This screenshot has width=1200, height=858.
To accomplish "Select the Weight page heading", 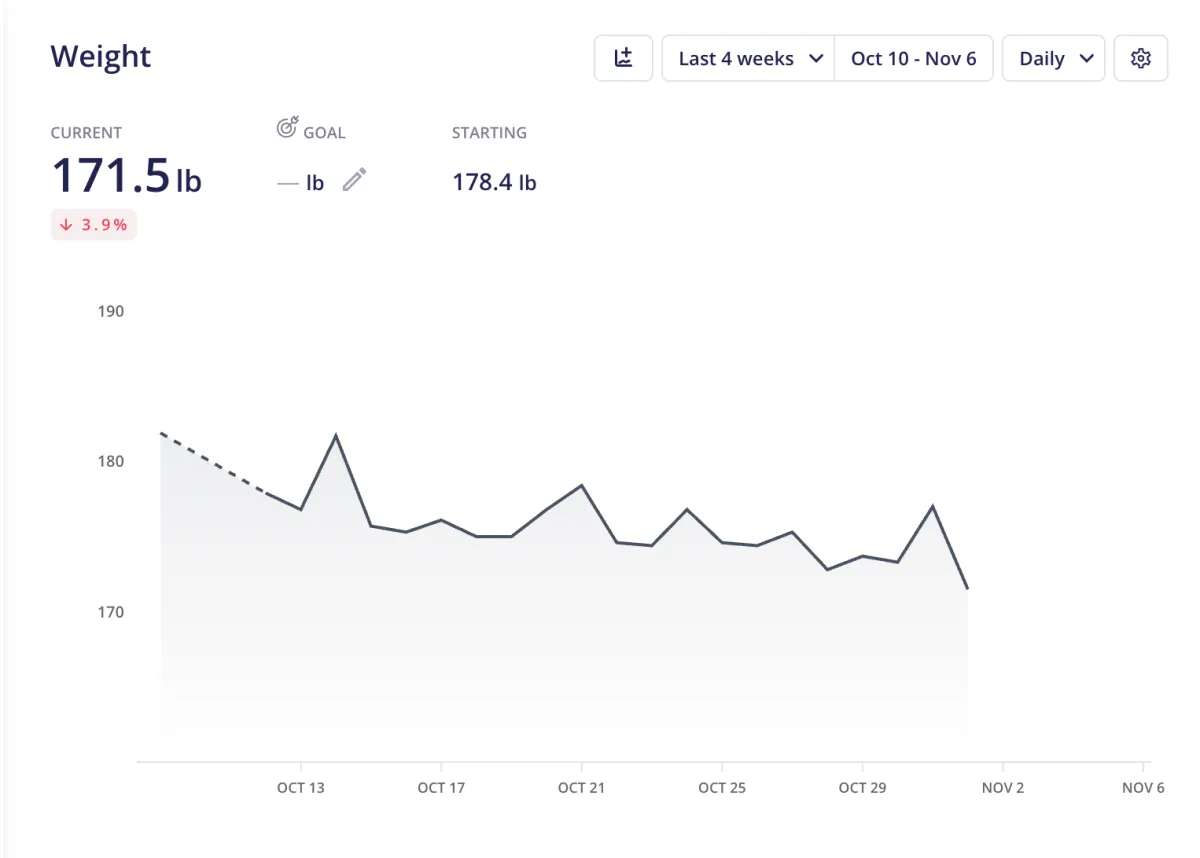I will pyautogui.click(x=101, y=56).
